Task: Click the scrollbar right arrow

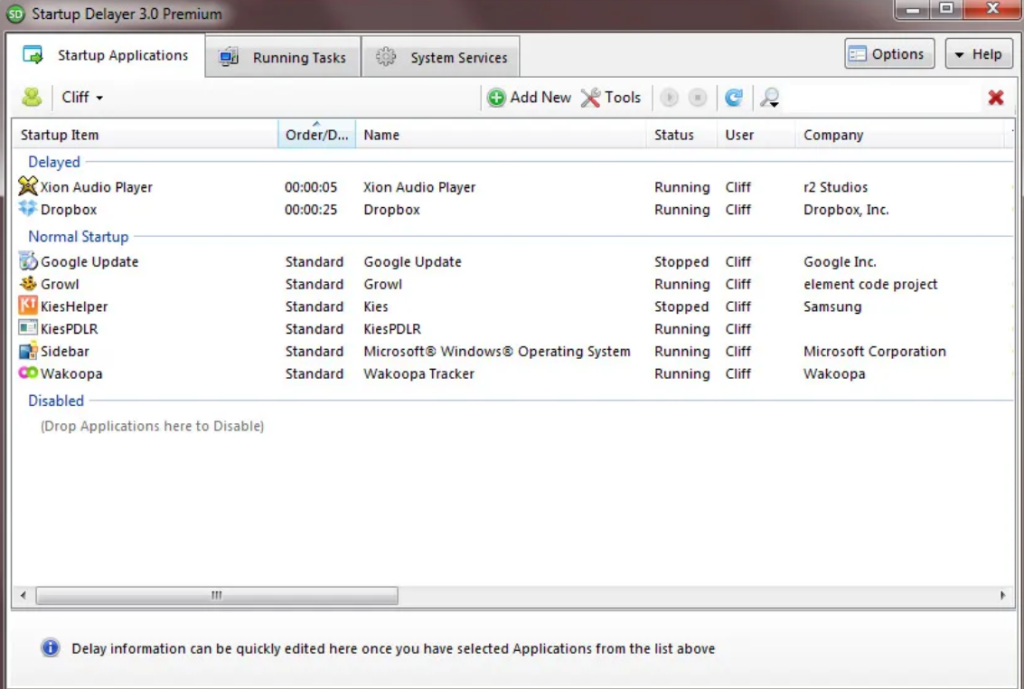Action: 1003,595
